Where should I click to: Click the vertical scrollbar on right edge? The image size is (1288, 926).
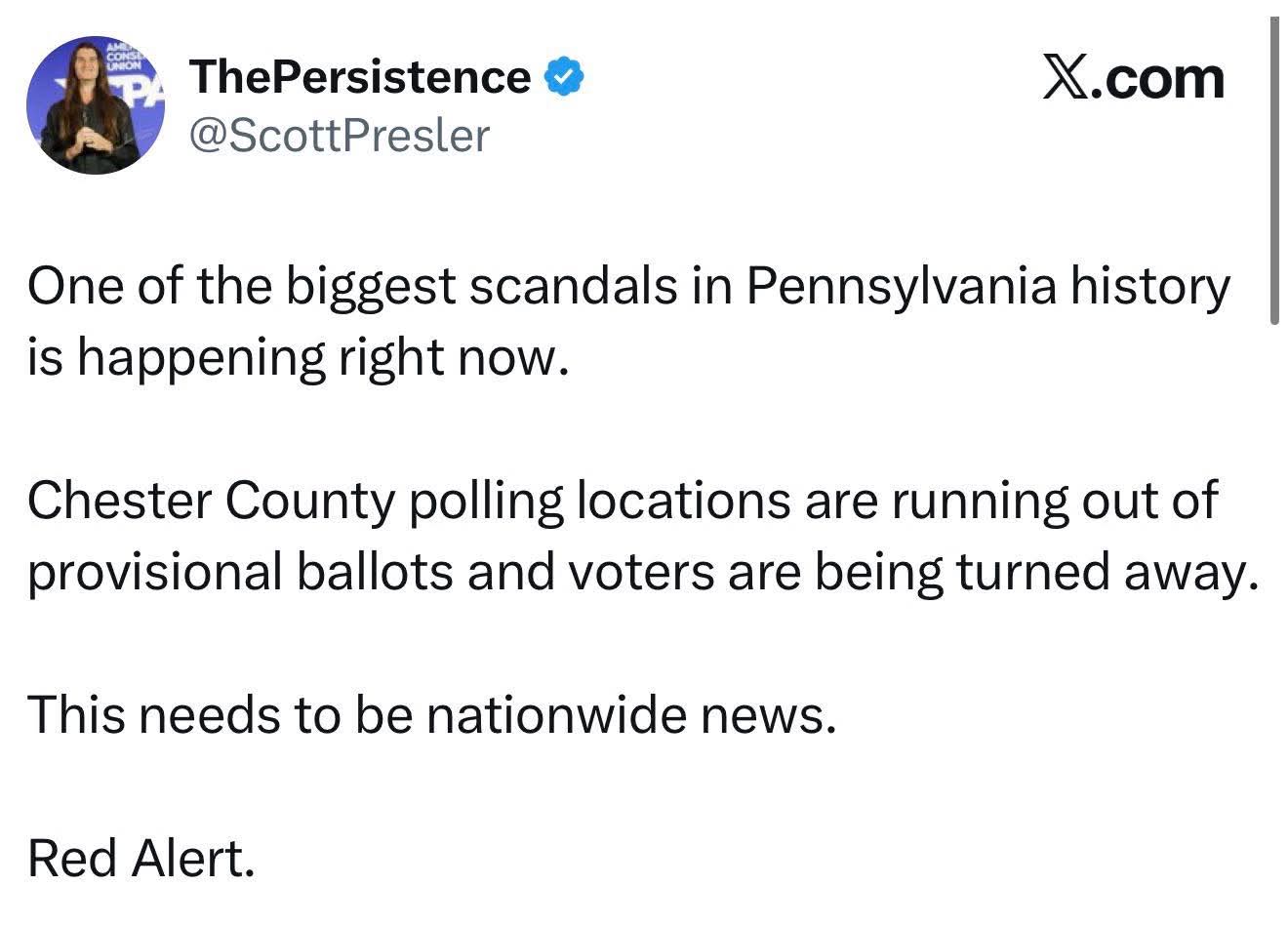pyautogui.click(x=1273, y=171)
